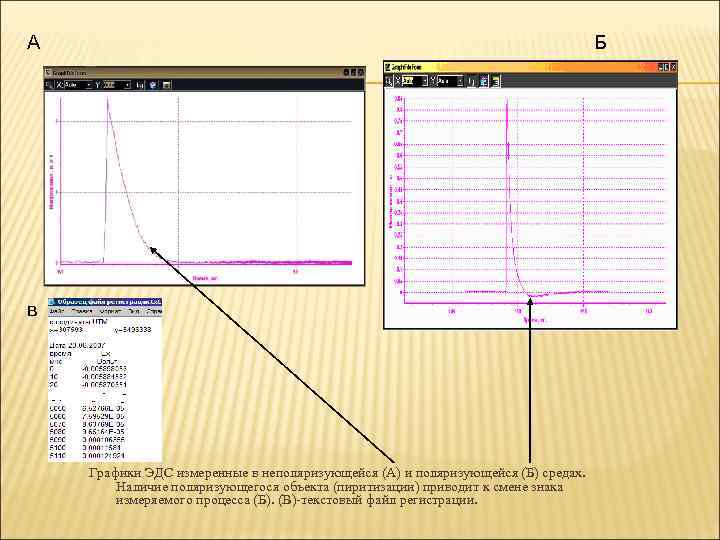Click the y=5435338 coordinate in the text file
Viewport: 720px width, 540px height.
coord(132,330)
